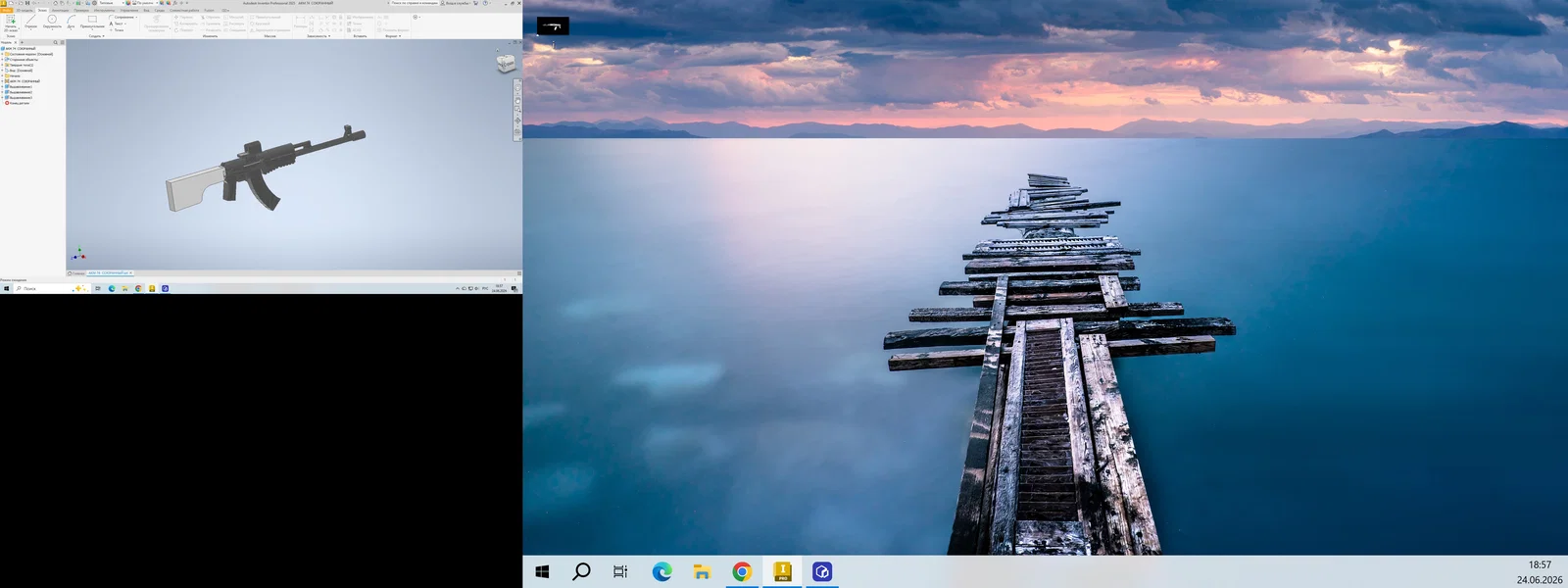
Task: Pick the Point (Точка) sketch tool
Action: (x=117, y=30)
